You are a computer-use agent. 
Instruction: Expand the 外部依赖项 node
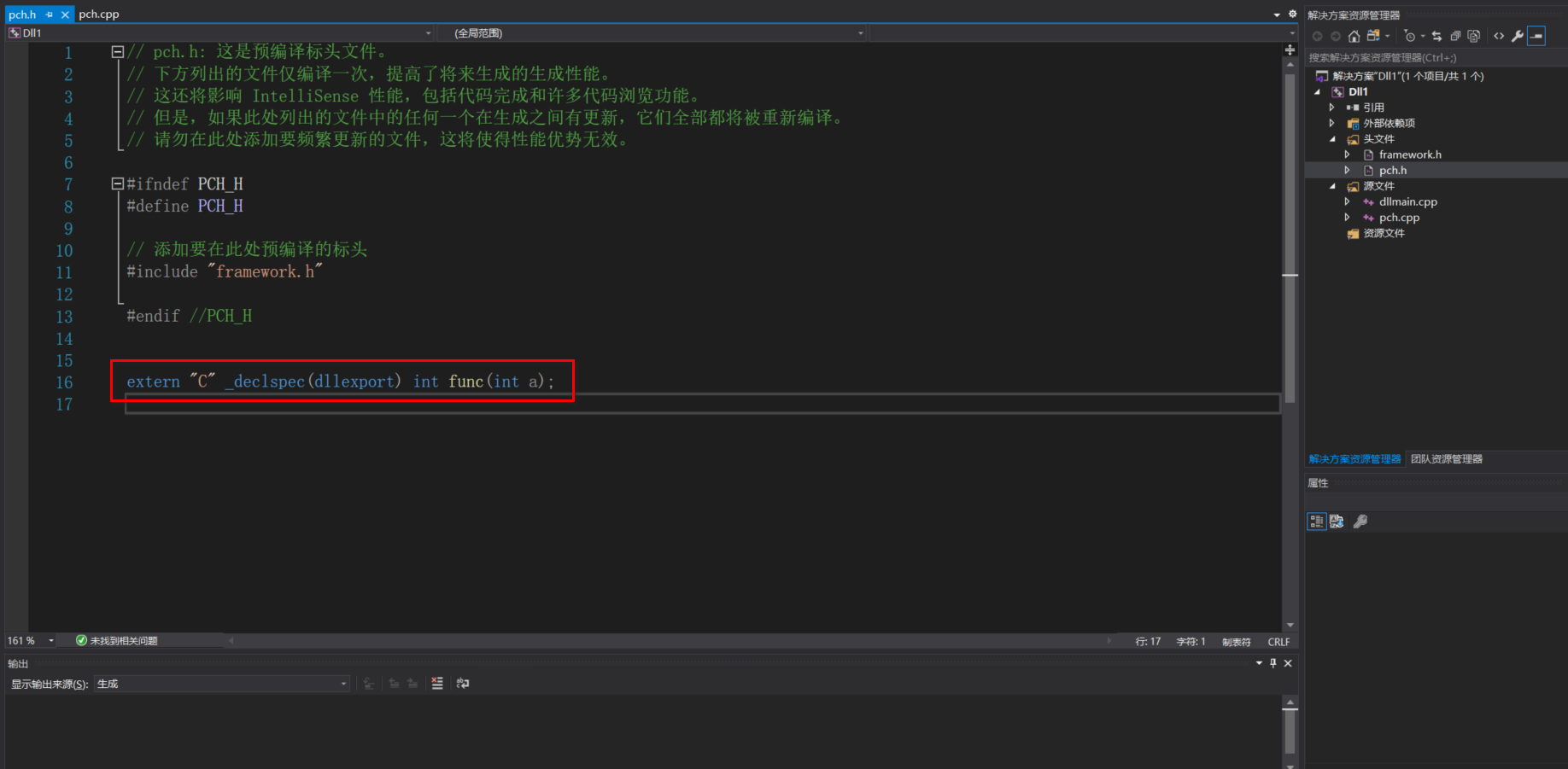pos(1331,124)
